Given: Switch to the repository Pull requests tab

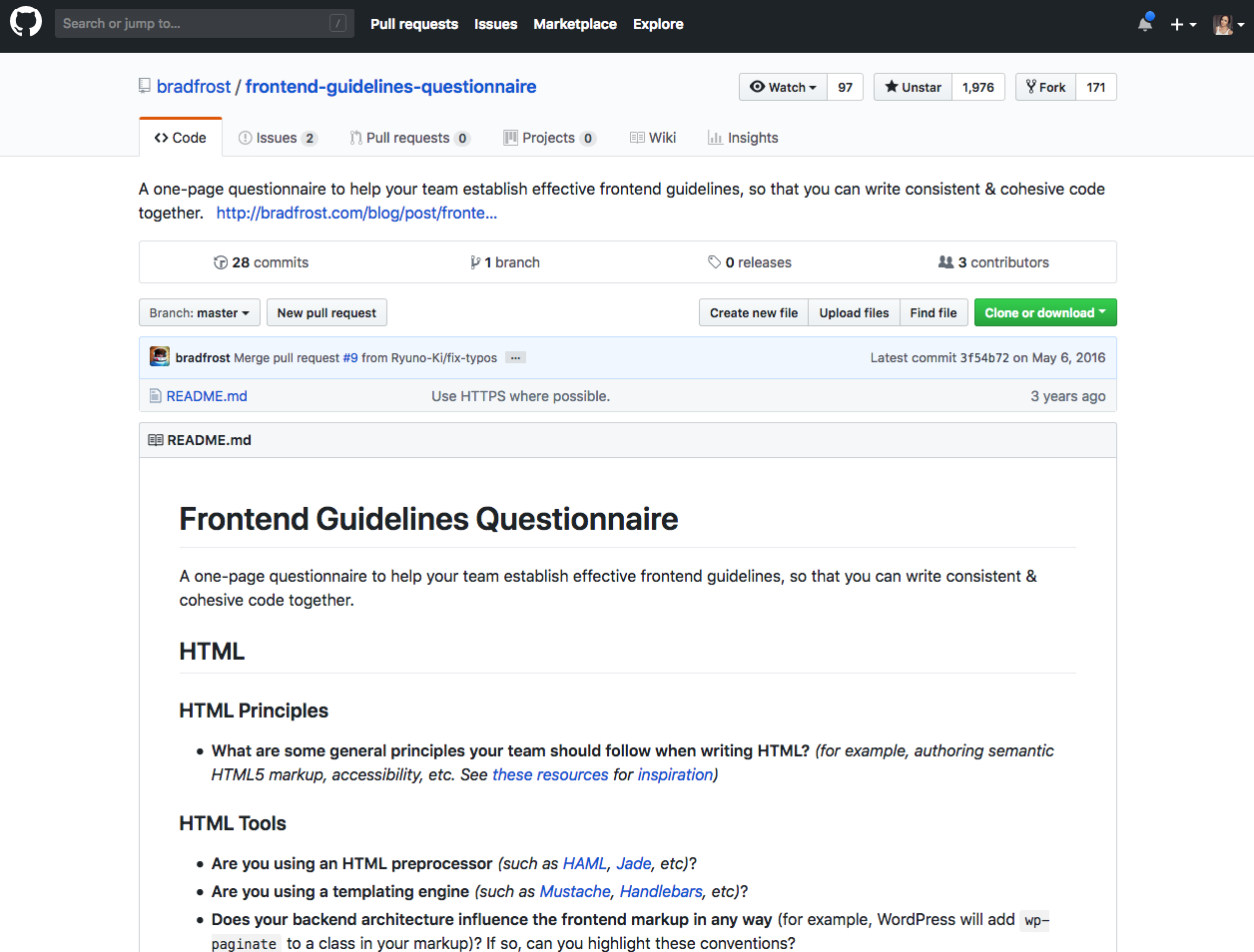Looking at the screenshot, I should click(x=409, y=138).
